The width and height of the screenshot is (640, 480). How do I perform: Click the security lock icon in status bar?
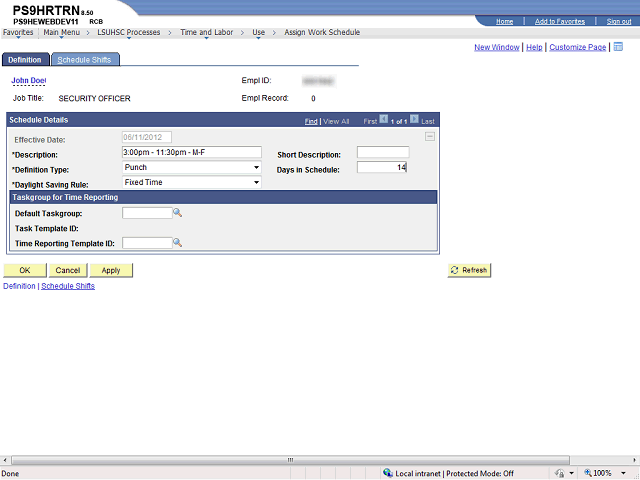pos(560,473)
